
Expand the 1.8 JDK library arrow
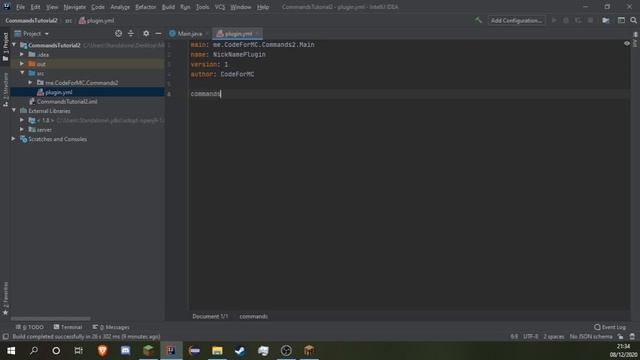point(22,120)
